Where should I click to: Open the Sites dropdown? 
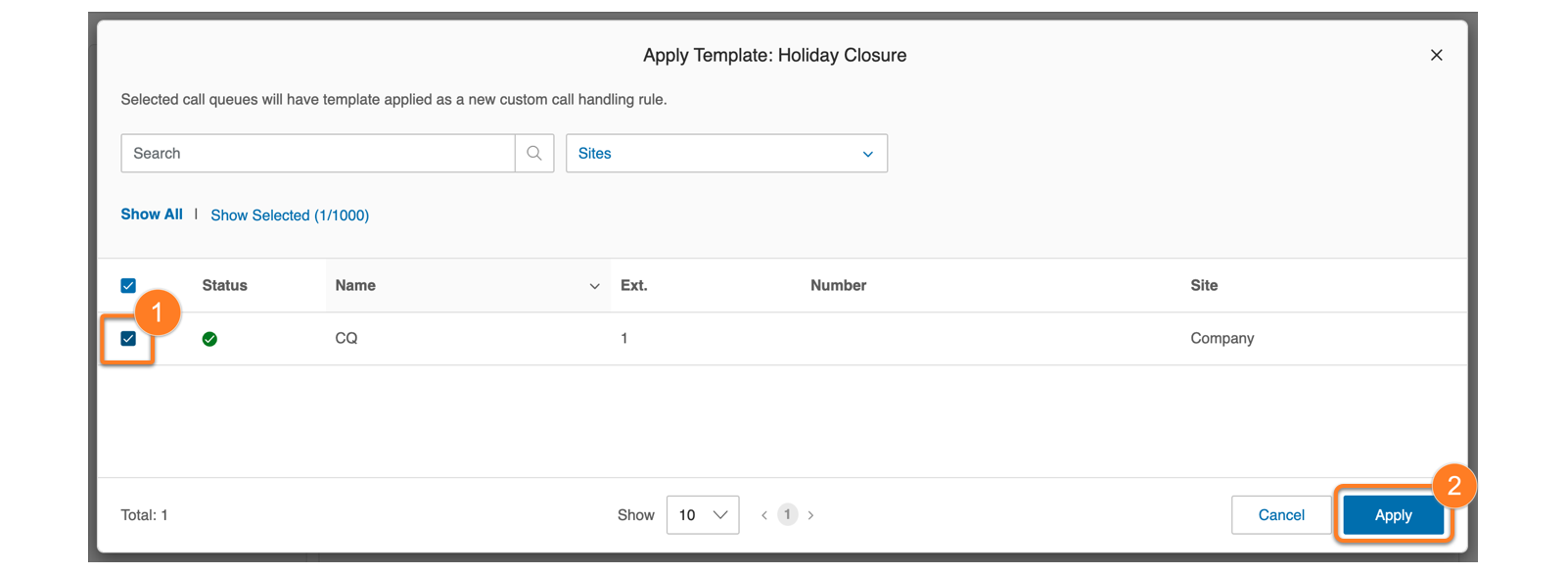pos(726,153)
